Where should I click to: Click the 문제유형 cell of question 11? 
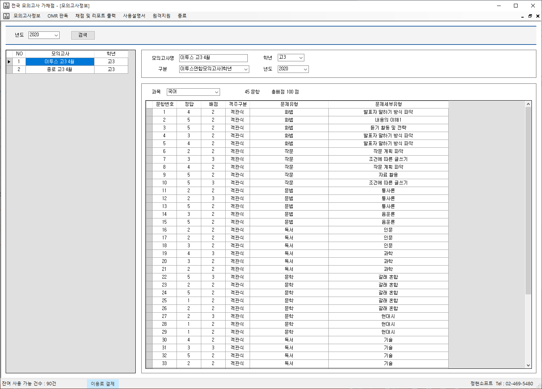(x=289, y=191)
